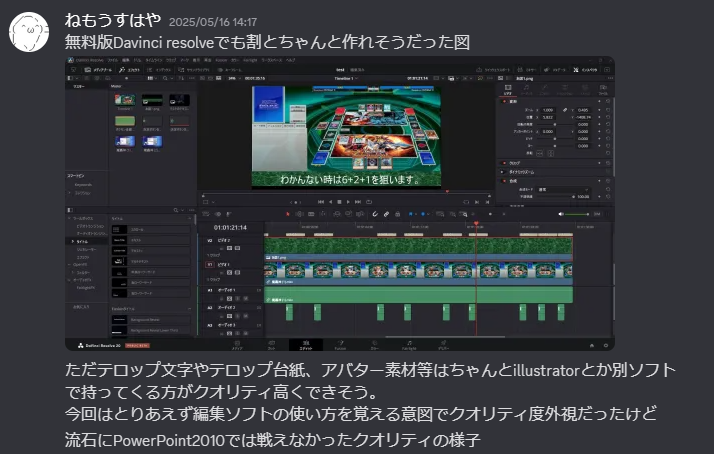
Task: Add keyframe diamond for 変形 section
Action: [599, 101]
